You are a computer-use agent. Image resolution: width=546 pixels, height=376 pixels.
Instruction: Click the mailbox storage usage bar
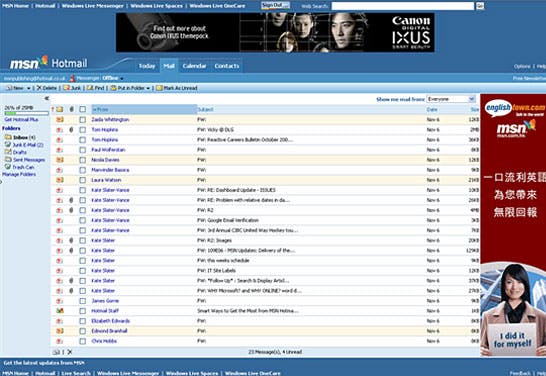coord(26,113)
